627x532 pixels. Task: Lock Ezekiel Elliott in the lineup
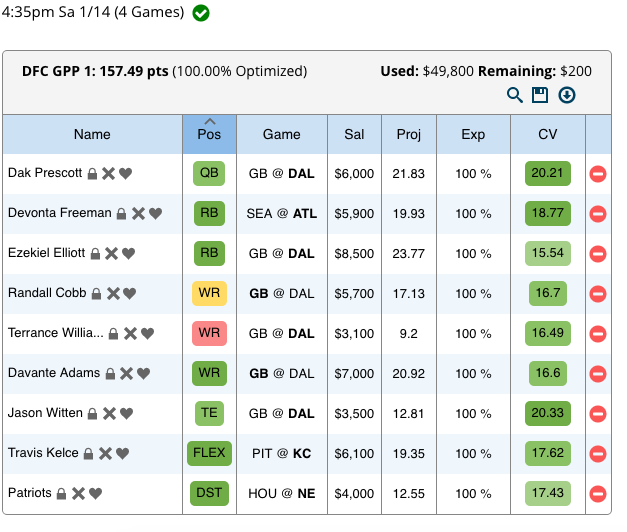coord(95,254)
